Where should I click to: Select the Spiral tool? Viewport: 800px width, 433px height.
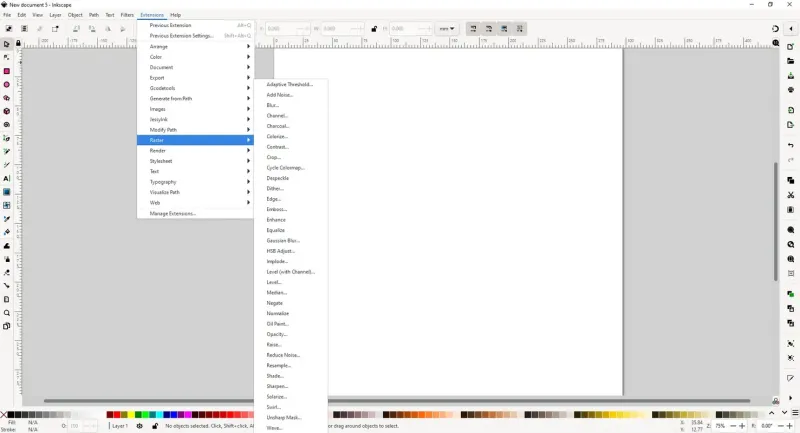(7, 124)
